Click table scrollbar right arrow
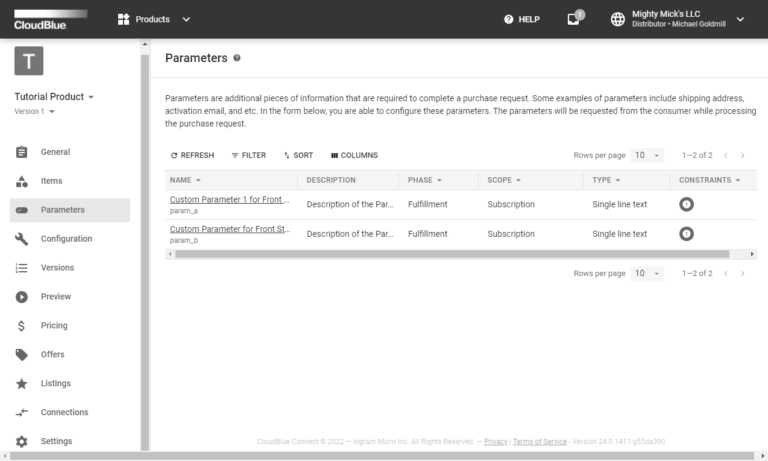768x461 pixels. pyautogui.click(x=752, y=254)
